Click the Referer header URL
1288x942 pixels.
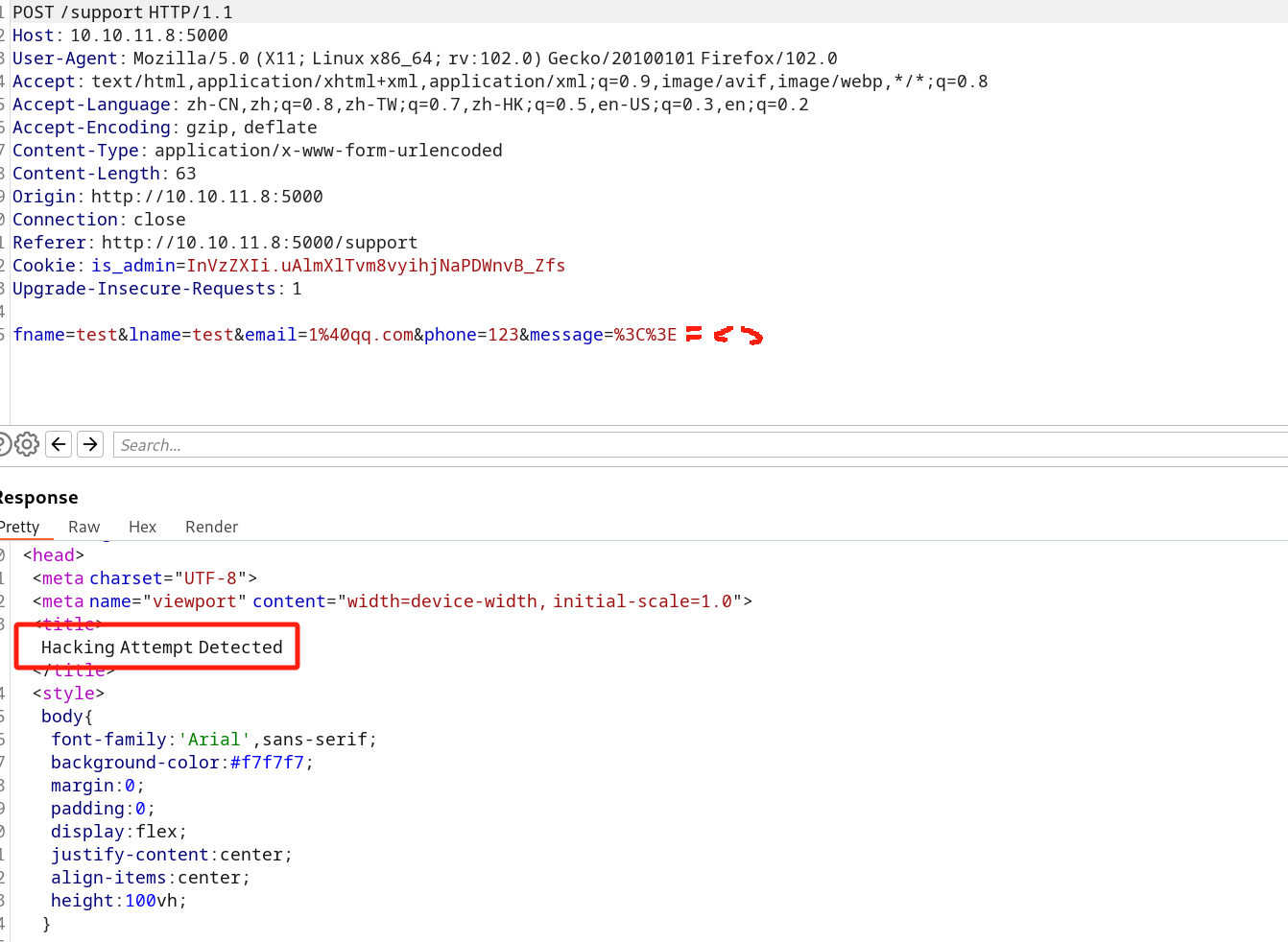point(259,243)
